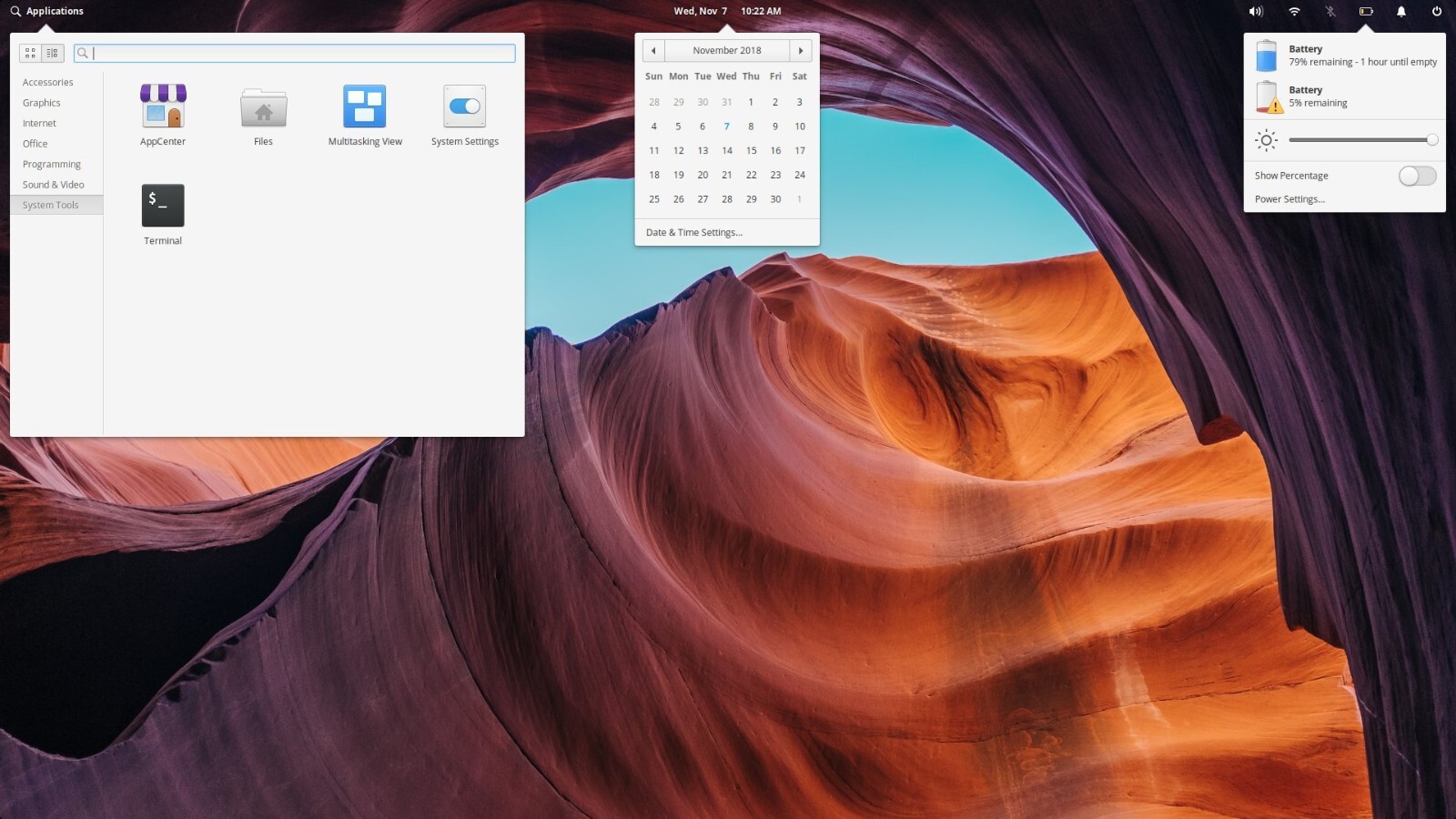Open Power Settings from the battery menu

tap(1289, 198)
